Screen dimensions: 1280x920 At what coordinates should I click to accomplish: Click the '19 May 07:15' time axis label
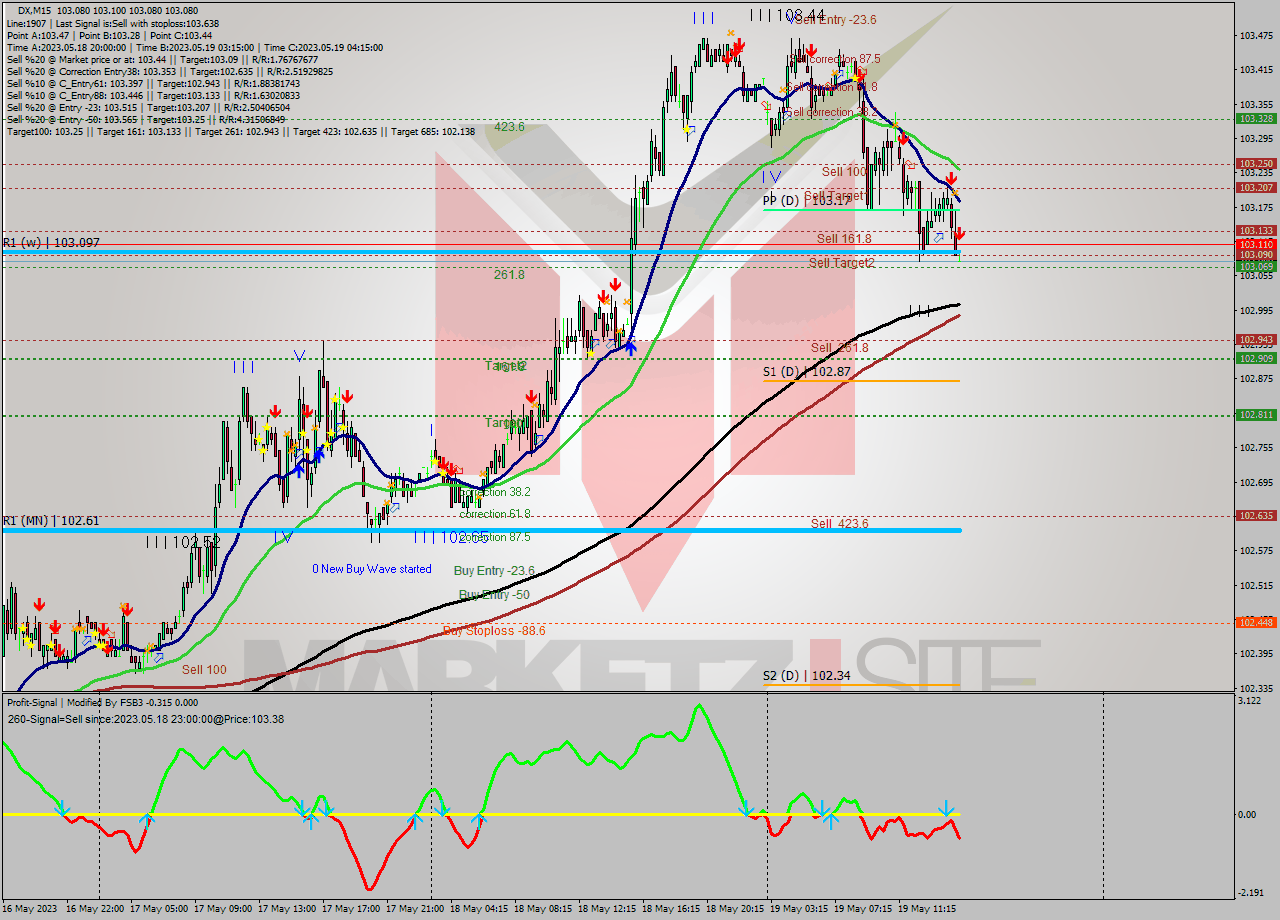point(863,909)
